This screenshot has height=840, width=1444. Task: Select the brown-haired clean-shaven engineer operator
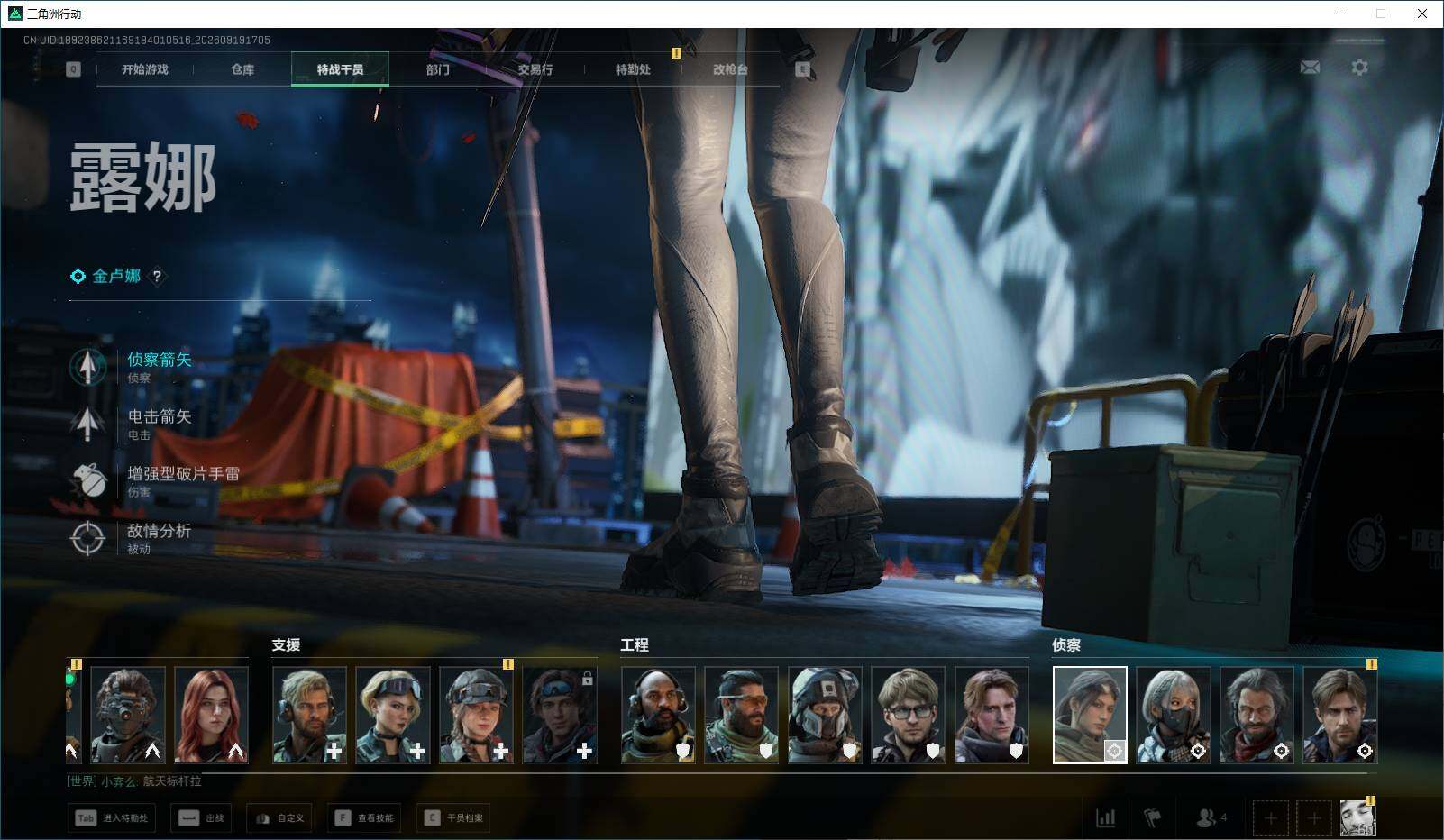992,715
